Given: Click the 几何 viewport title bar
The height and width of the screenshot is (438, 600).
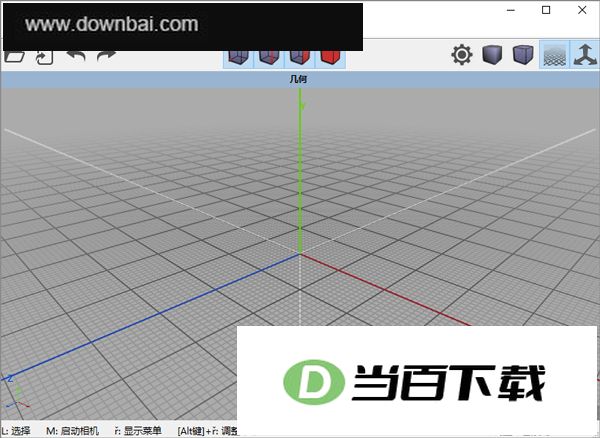Looking at the screenshot, I should pos(299,79).
